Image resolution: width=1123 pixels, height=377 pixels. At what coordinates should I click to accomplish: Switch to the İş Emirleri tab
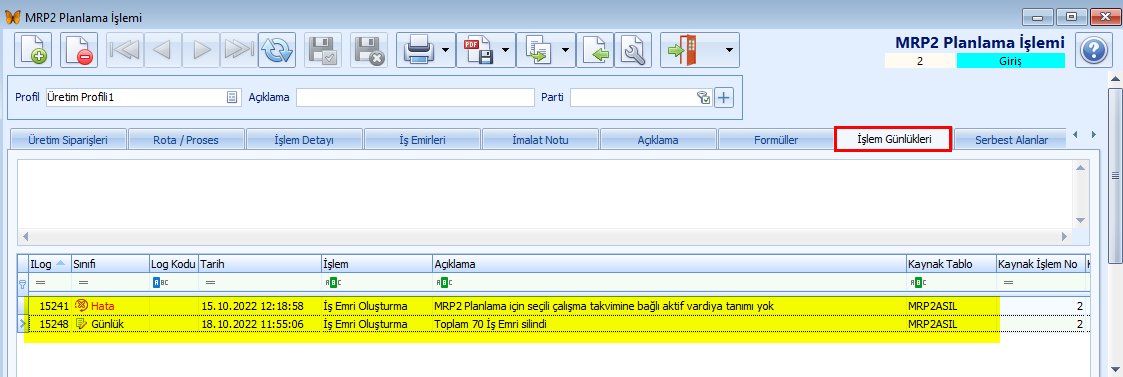tap(422, 140)
